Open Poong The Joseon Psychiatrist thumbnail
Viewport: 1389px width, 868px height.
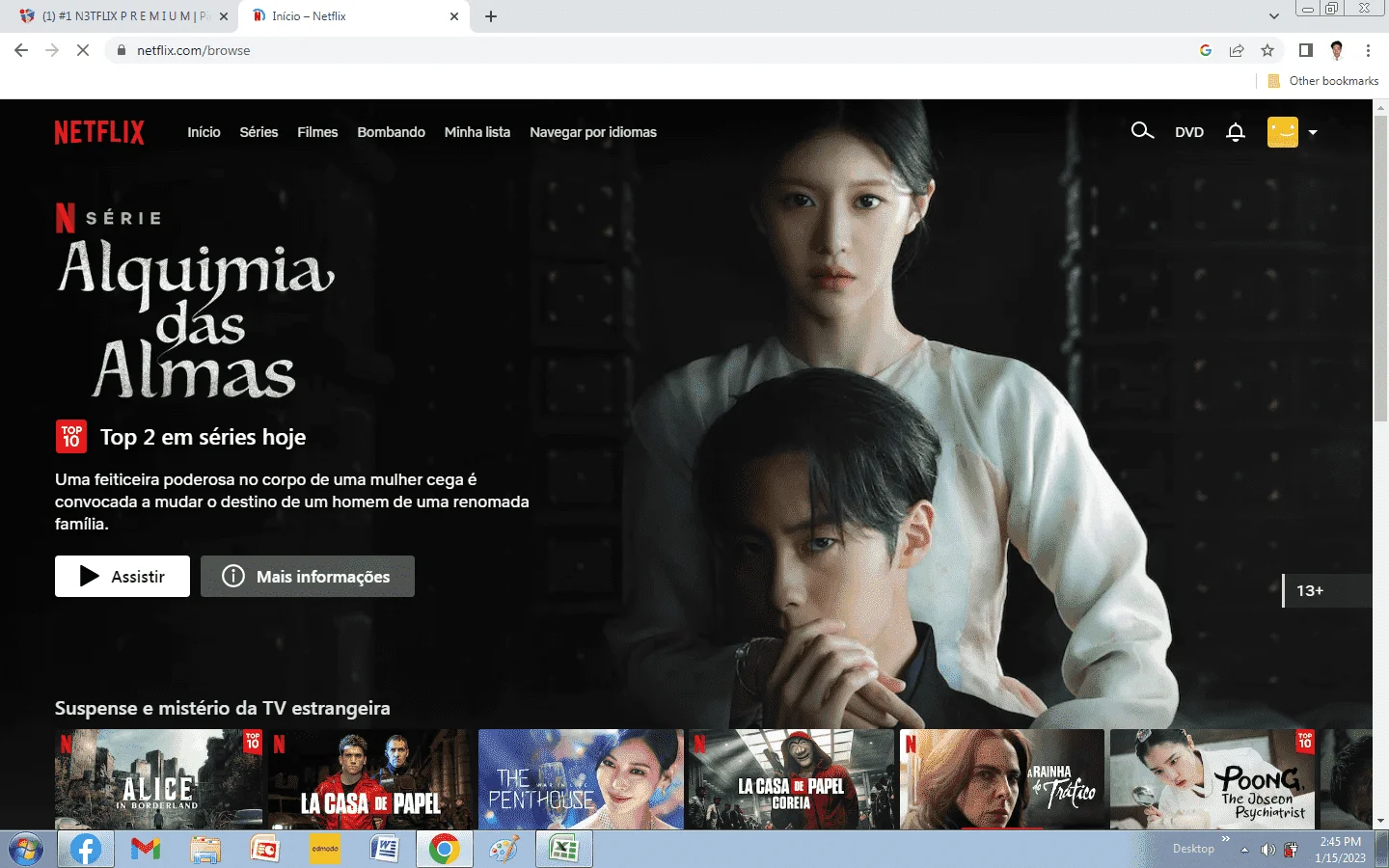pyautogui.click(x=1212, y=779)
